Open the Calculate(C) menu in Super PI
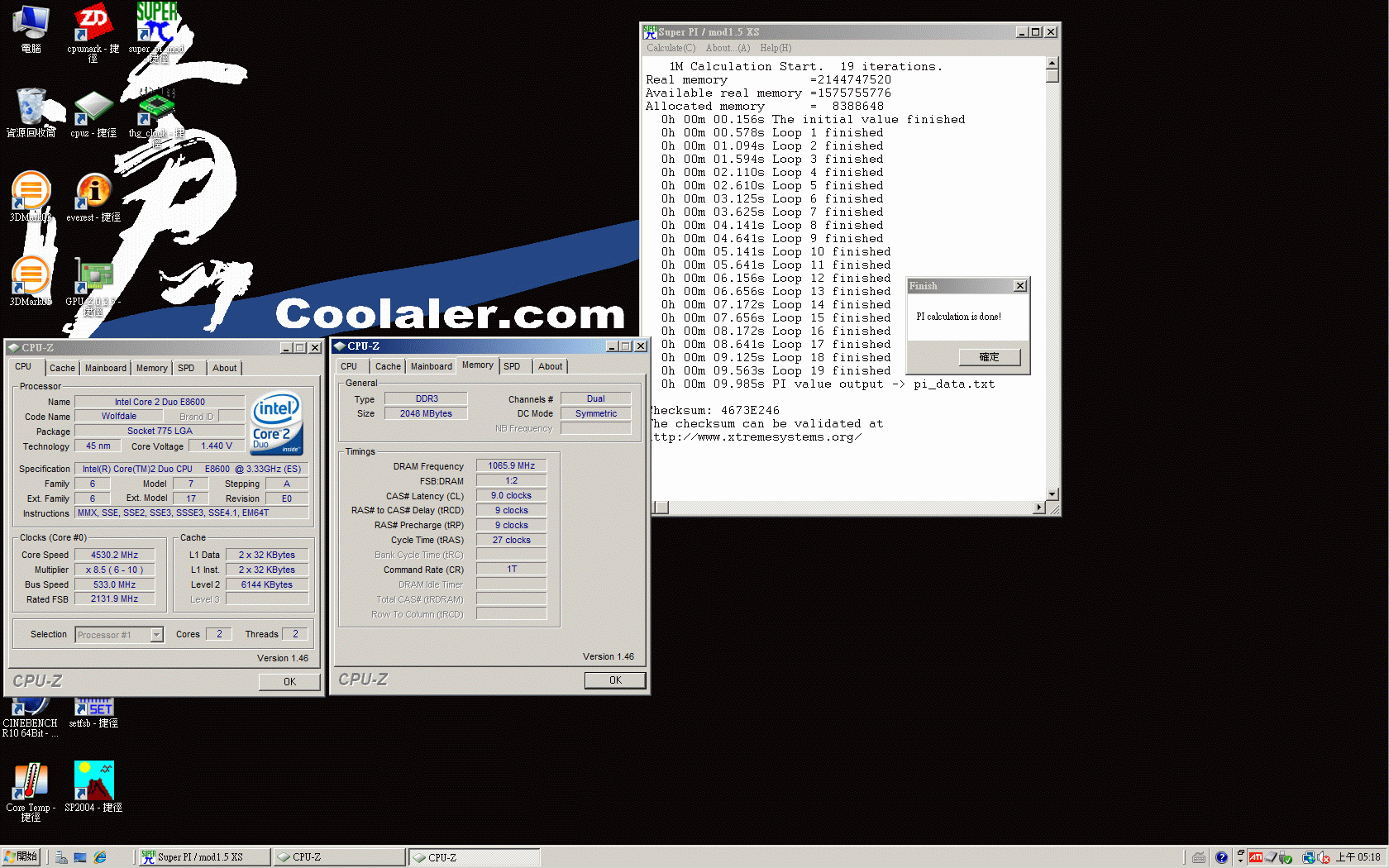Image resolution: width=1389 pixels, height=868 pixels. 671,48
